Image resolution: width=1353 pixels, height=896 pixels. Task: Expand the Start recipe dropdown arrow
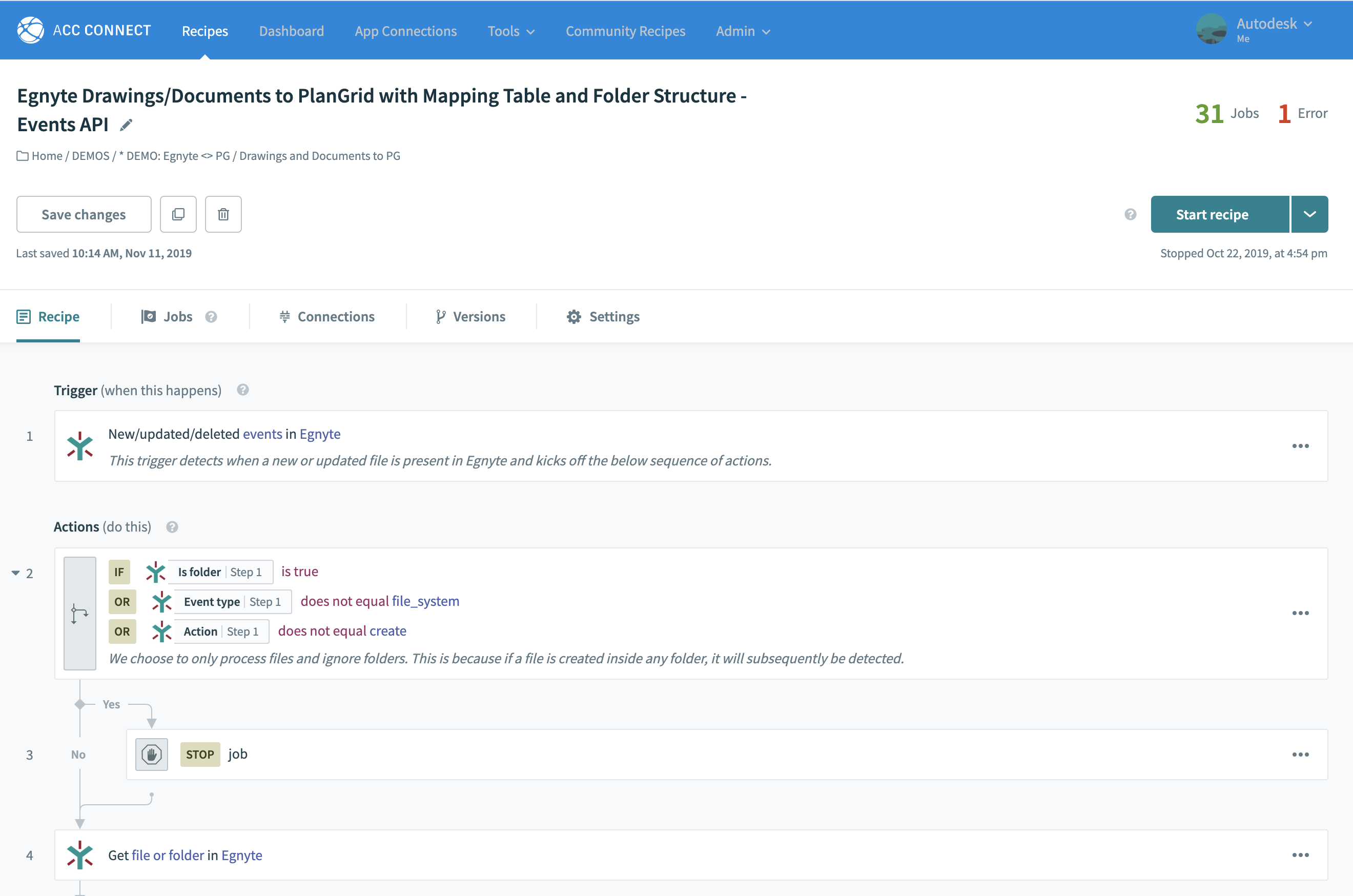(x=1309, y=214)
